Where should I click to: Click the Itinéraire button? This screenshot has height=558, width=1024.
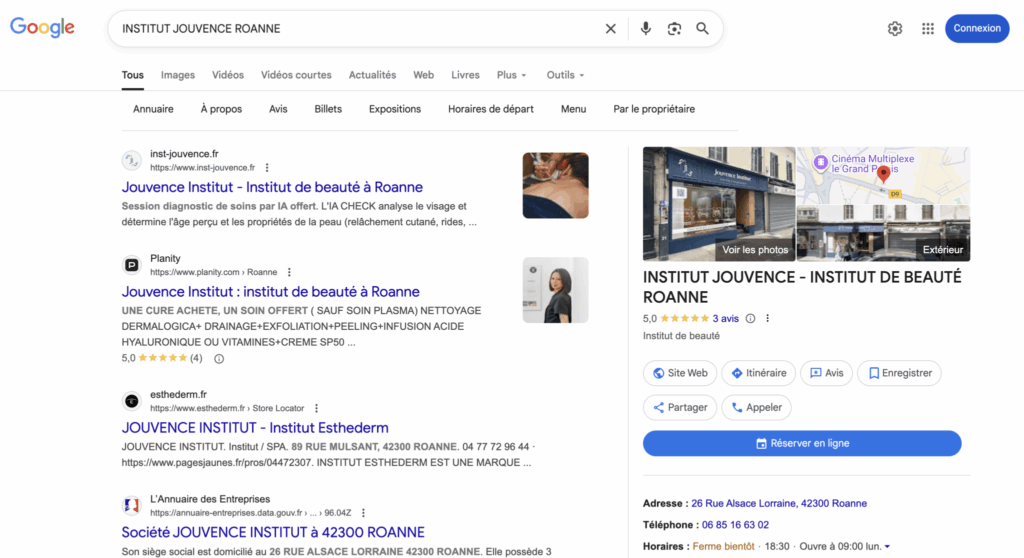[758, 373]
